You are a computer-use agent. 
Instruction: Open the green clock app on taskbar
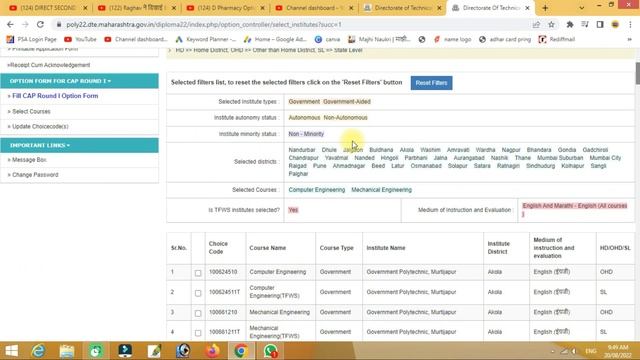click(96, 351)
